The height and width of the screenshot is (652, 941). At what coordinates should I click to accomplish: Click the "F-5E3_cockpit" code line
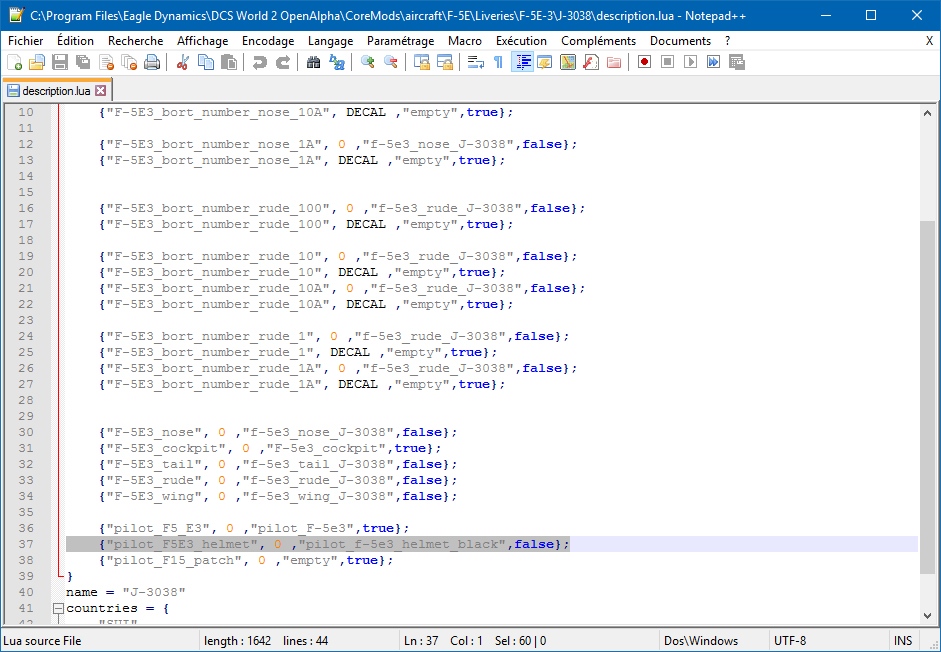[270, 448]
